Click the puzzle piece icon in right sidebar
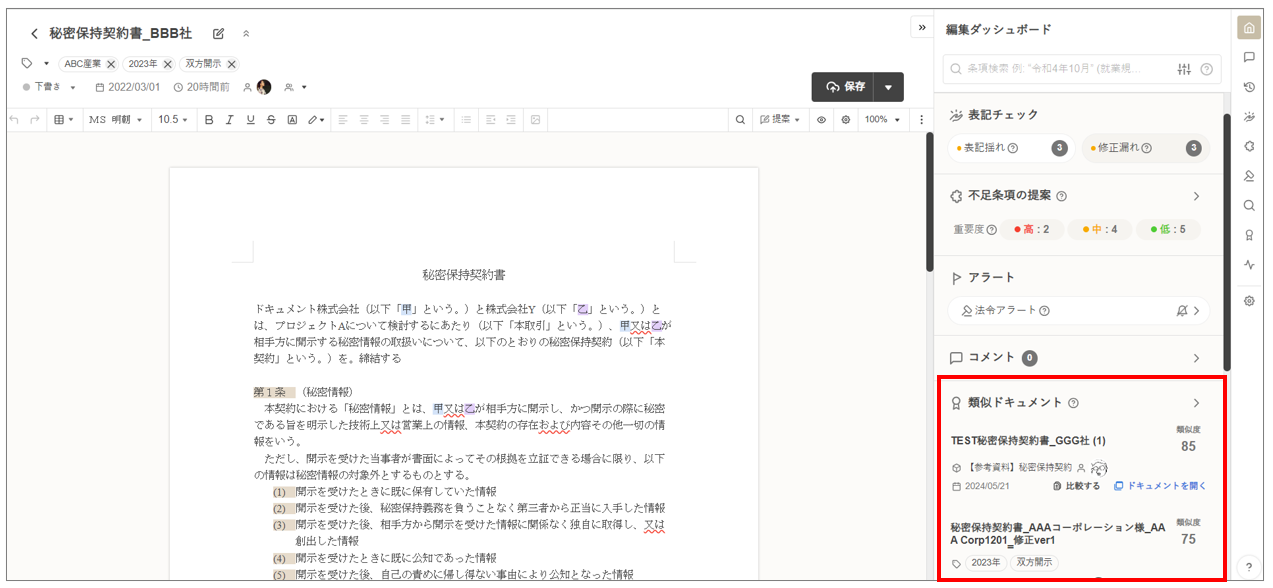This screenshot has width=1273, height=588. (1249, 146)
